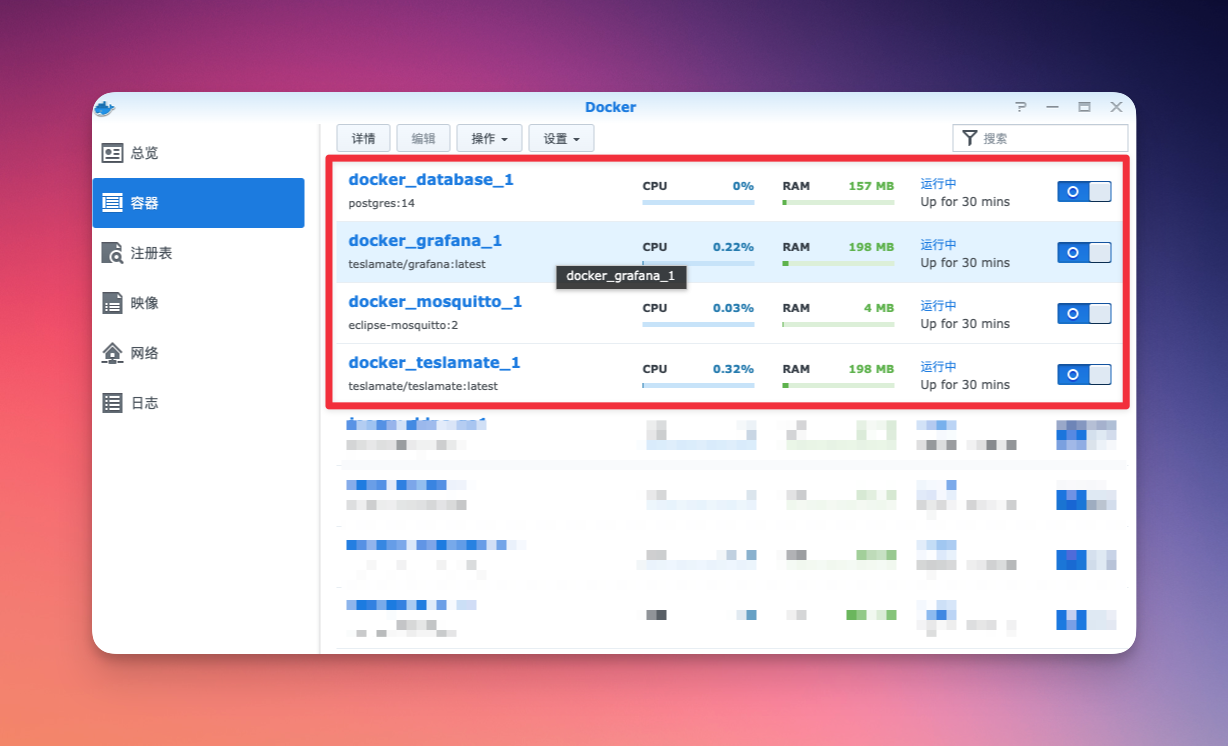Click the 容器 list icon in sidebar
The height and width of the screenshot is (746, 1228).
tap(113, 203)
